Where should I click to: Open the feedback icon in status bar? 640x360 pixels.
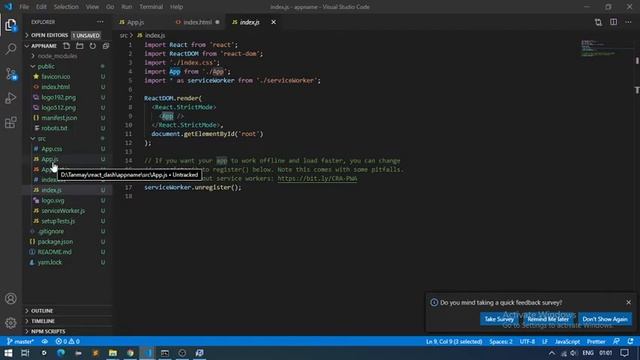[x=616, y=341]
